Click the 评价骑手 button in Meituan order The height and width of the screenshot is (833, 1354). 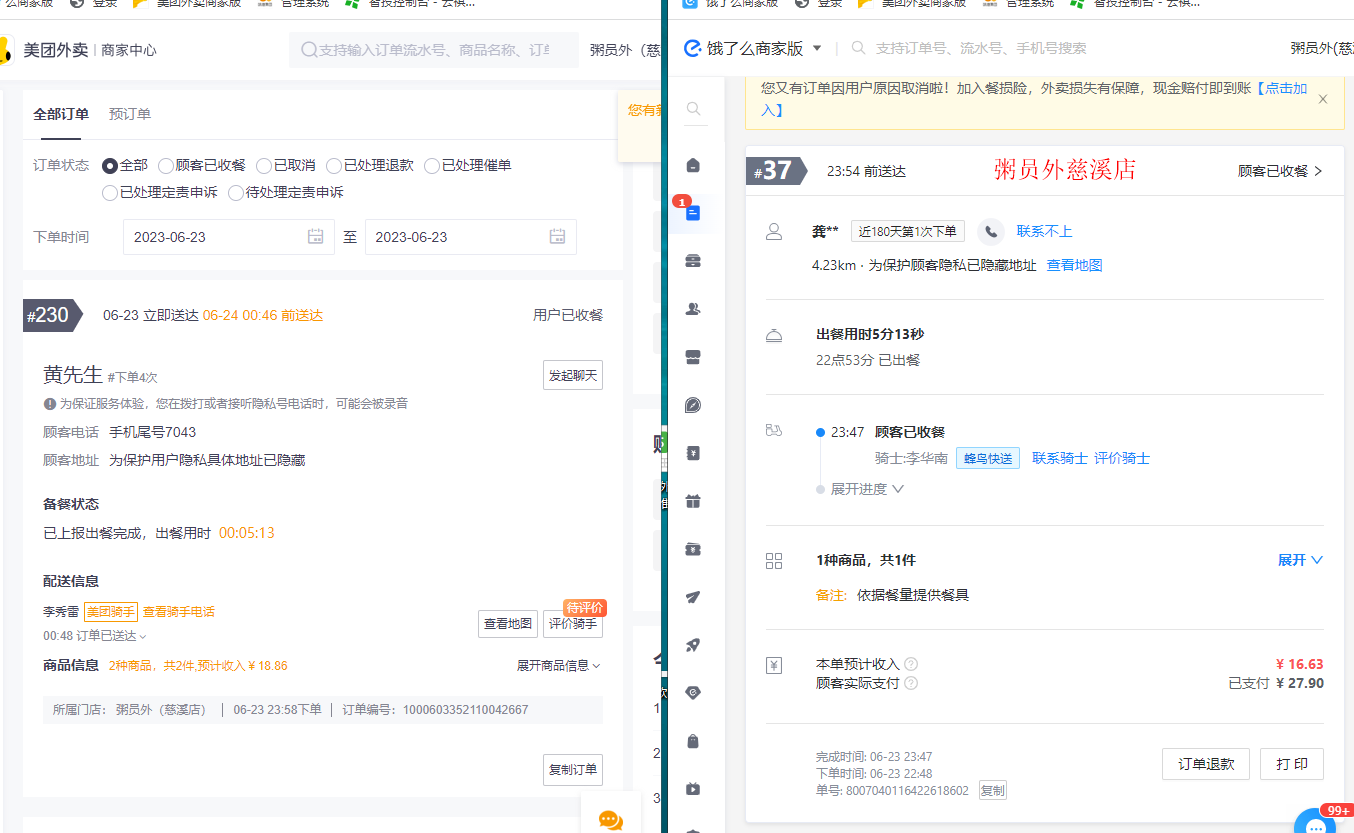(573, 624)
